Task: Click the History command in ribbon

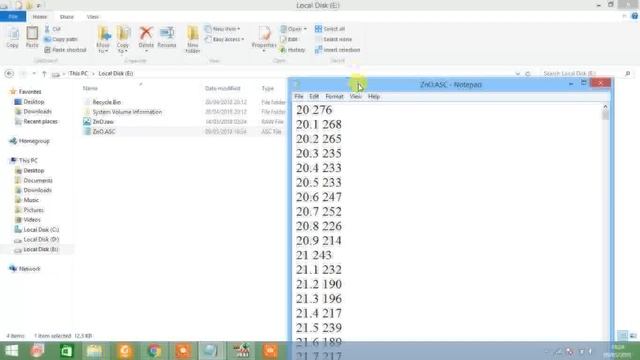Action: 293,50
